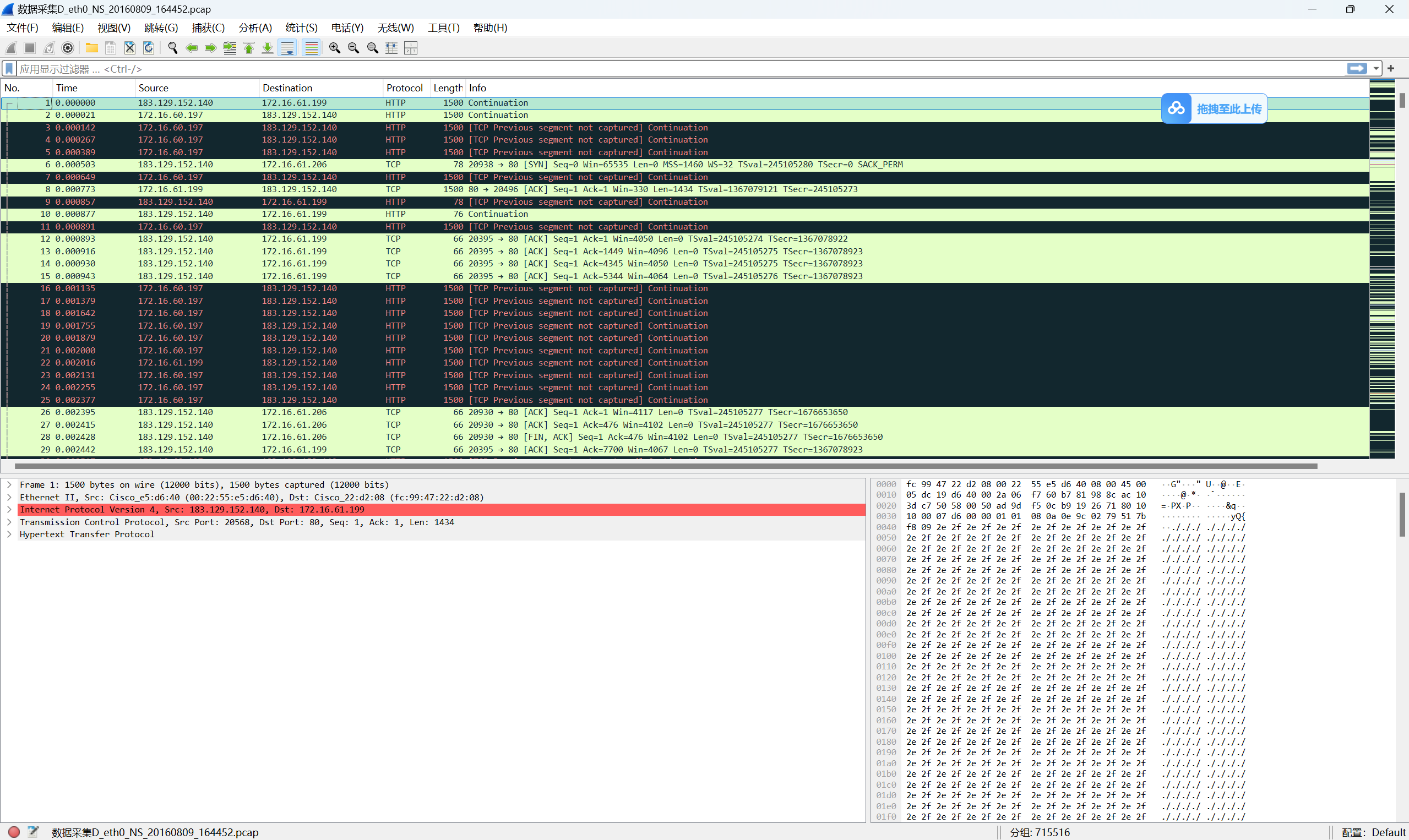The image size is (1409, 840).
Task: Select packet 28 FIN, ACK row
Action: point(685,437)
